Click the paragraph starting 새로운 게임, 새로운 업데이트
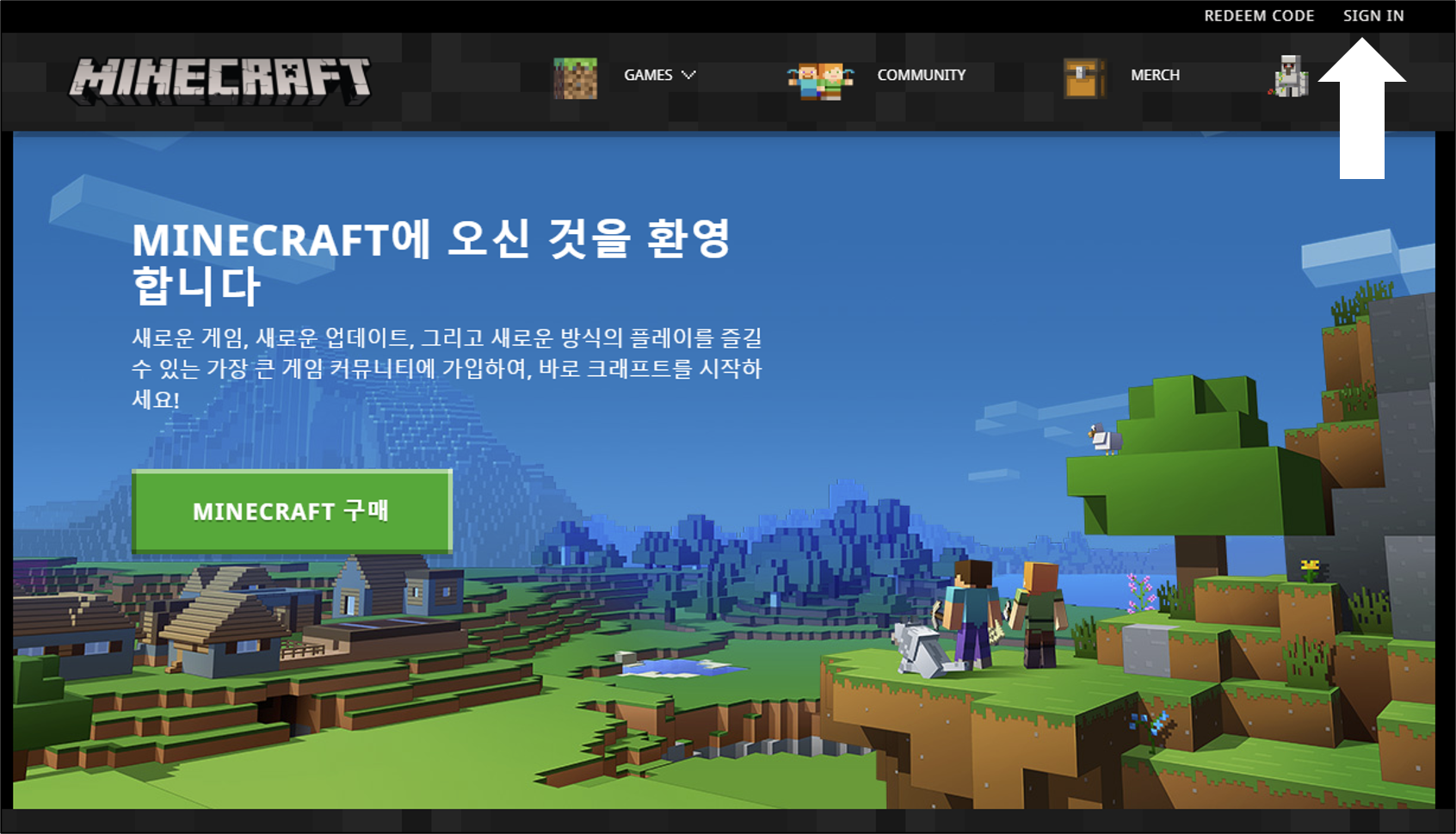 click(447, 368)
